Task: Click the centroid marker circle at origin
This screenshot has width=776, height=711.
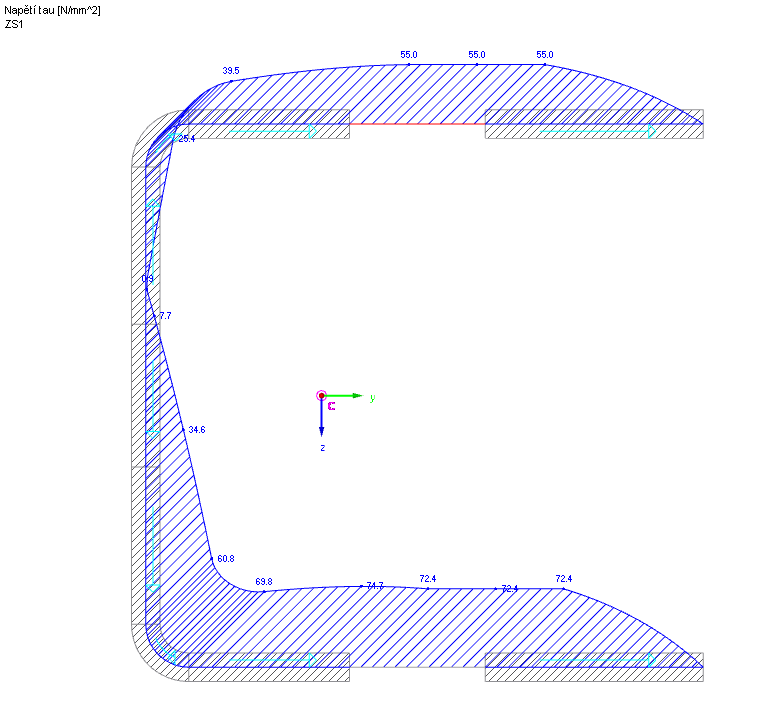Action: pos(321,396)
